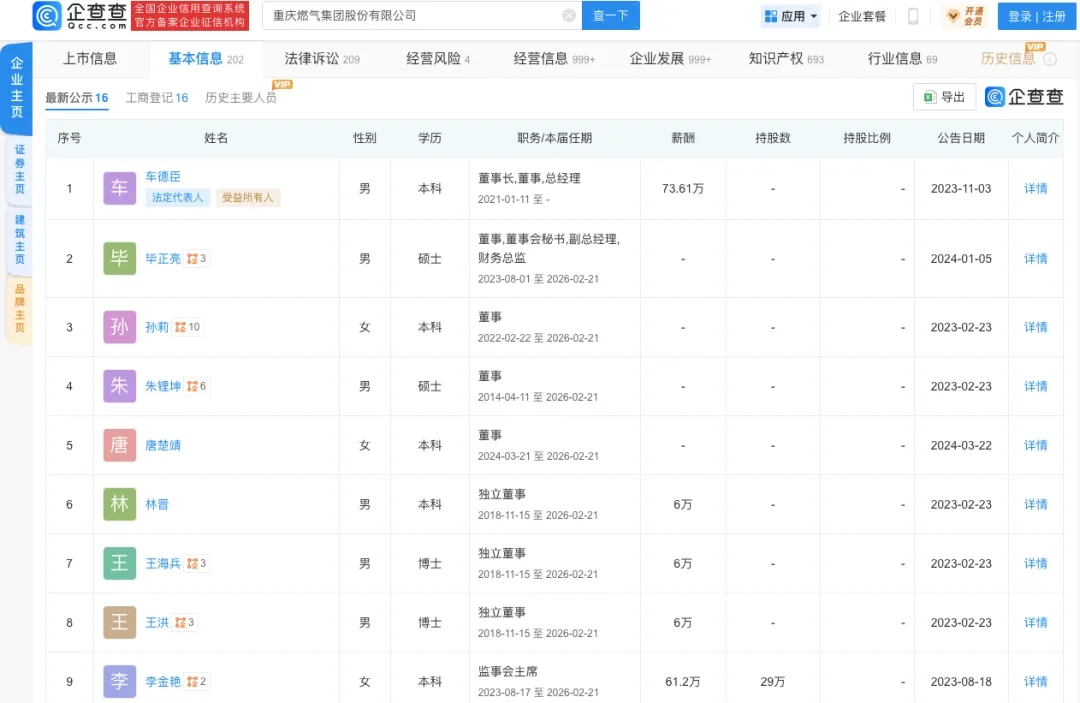Viewport: 1080px width, 703px height.
Task: Go to 企业主页 side tab
Action: pos(17,87)
